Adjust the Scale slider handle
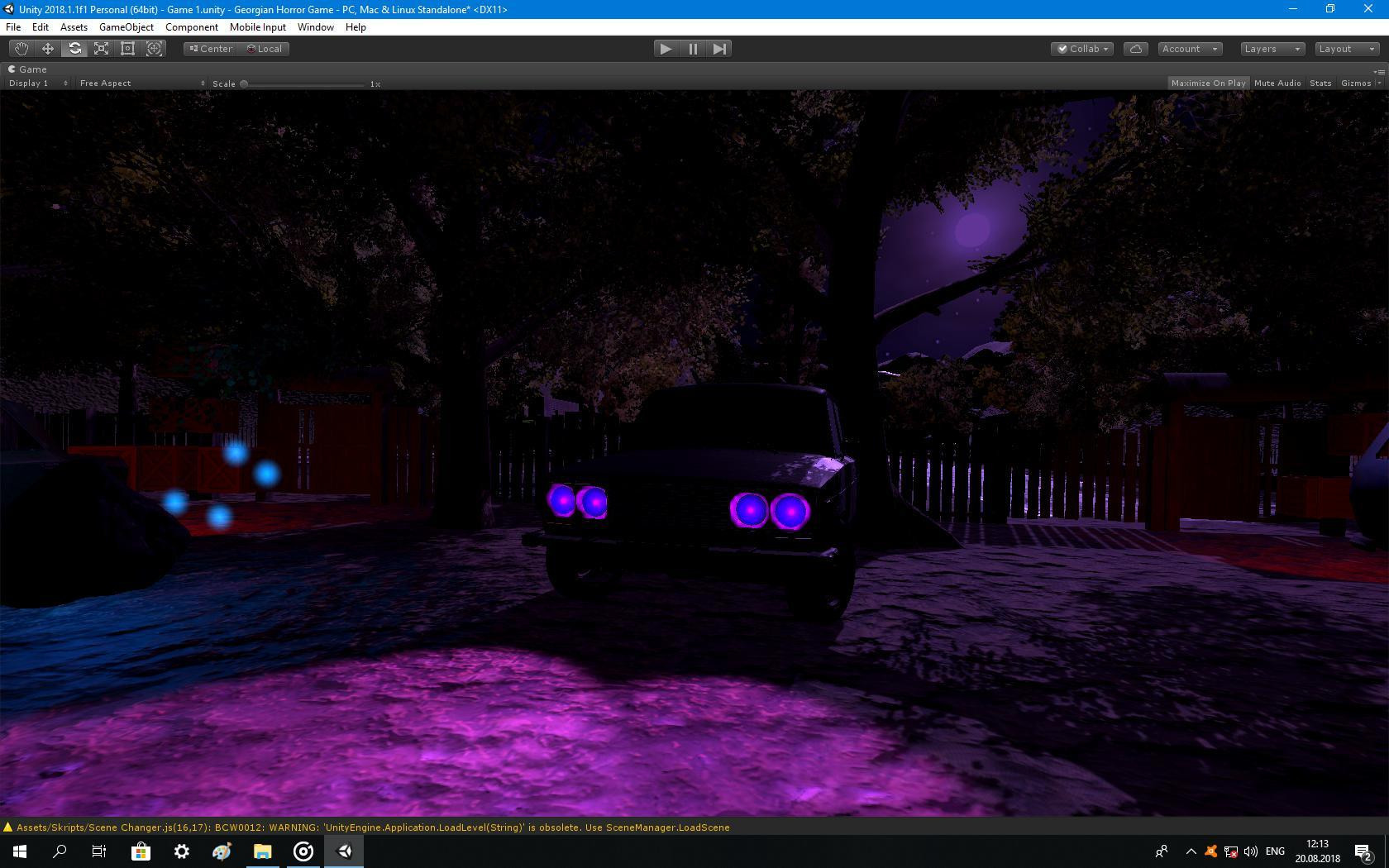This screenshot has height=868, width=1389. [244, 83]
